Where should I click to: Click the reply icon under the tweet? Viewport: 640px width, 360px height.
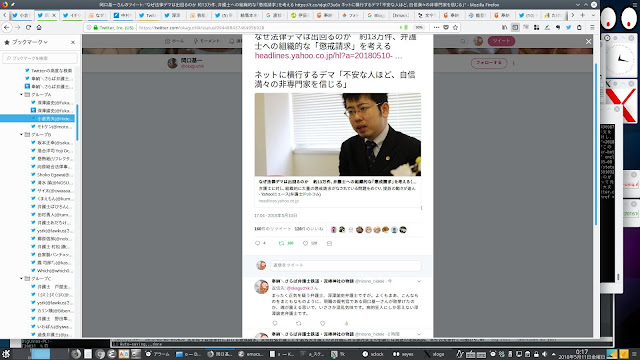tap(258, 243)
